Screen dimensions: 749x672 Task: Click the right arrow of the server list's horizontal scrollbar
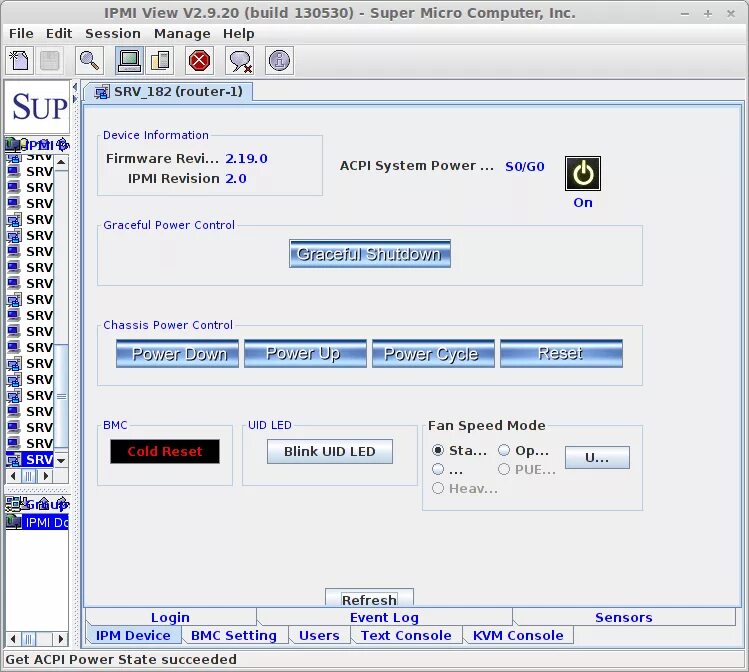pyautogui.click(x=46, y=476)
